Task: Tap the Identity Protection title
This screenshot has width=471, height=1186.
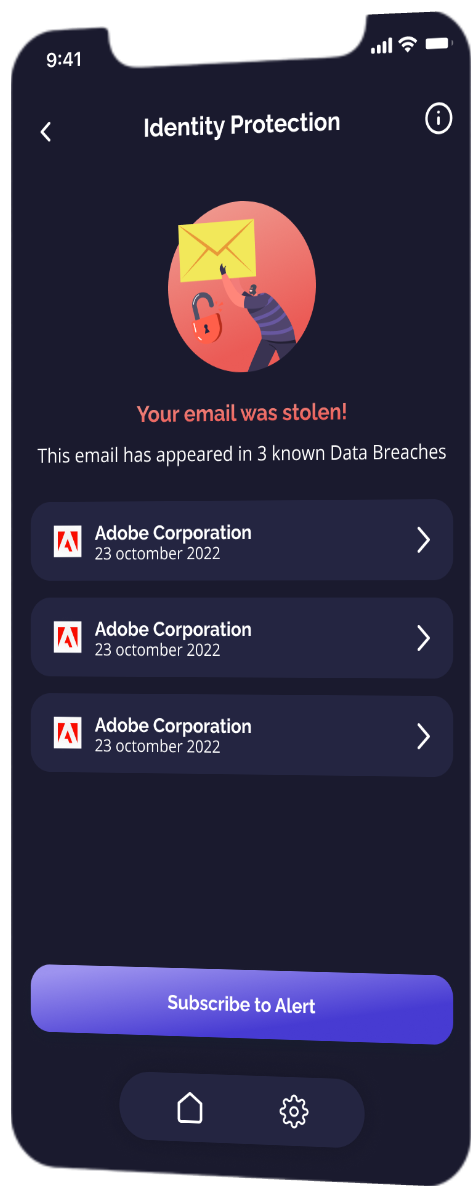Action: coord(242,125)
